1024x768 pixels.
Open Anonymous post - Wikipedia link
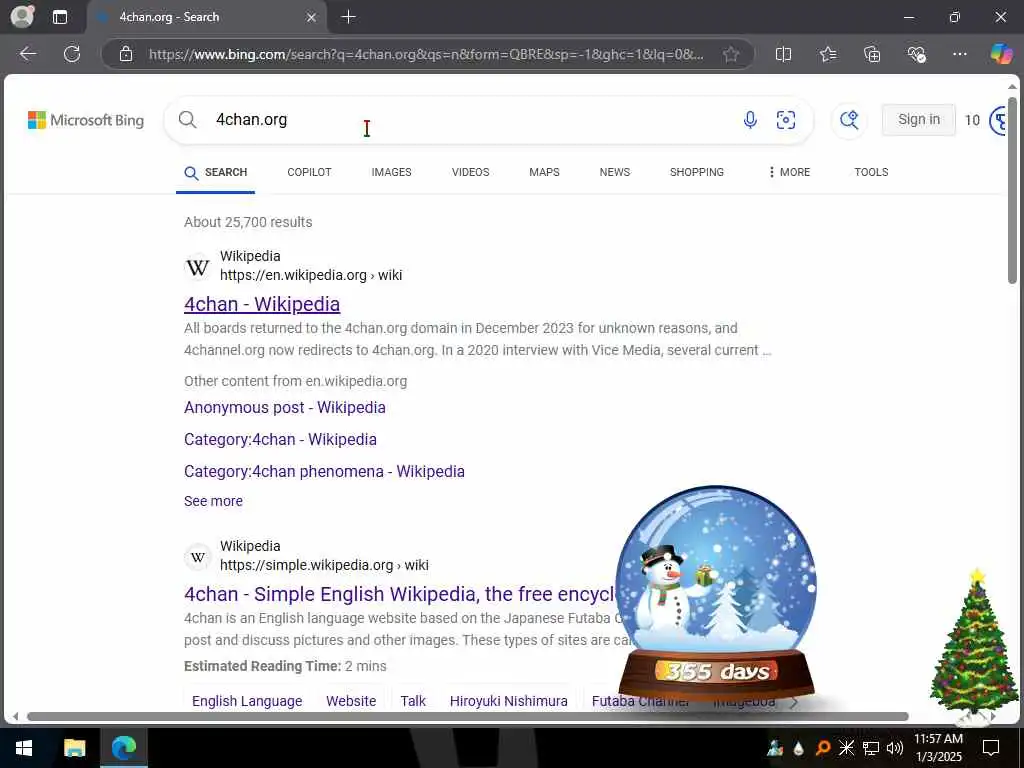(285, 408)
